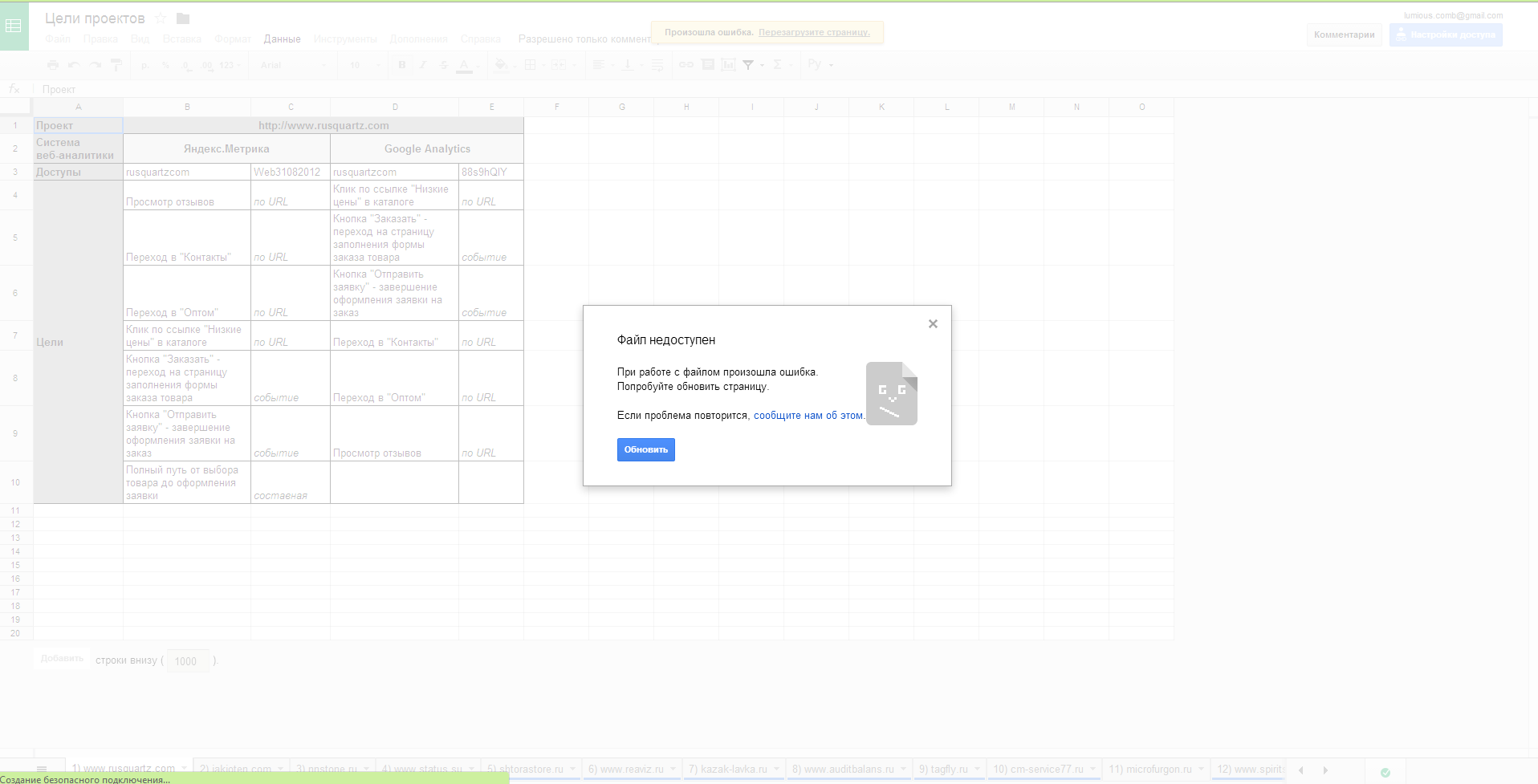
Task: Click the move to folder icon
Action: tap(183, 18)
